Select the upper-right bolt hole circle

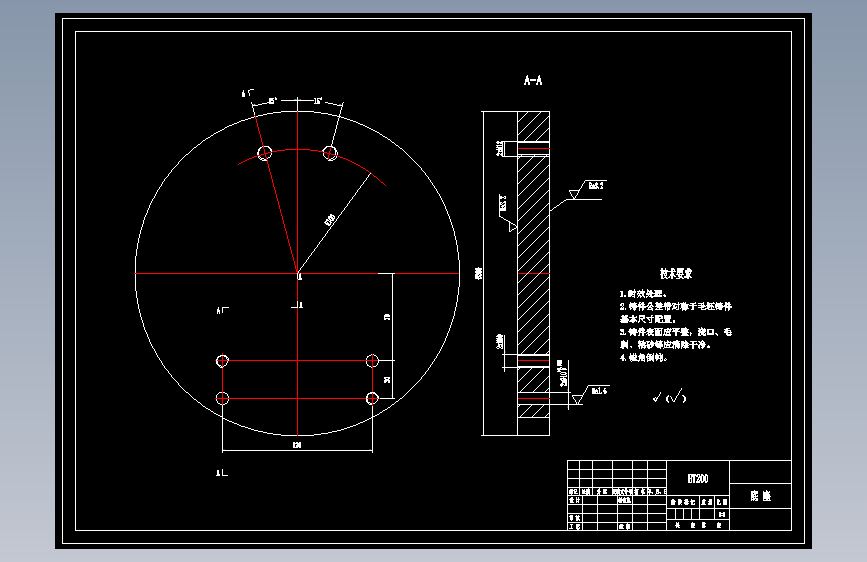(330, 152)
